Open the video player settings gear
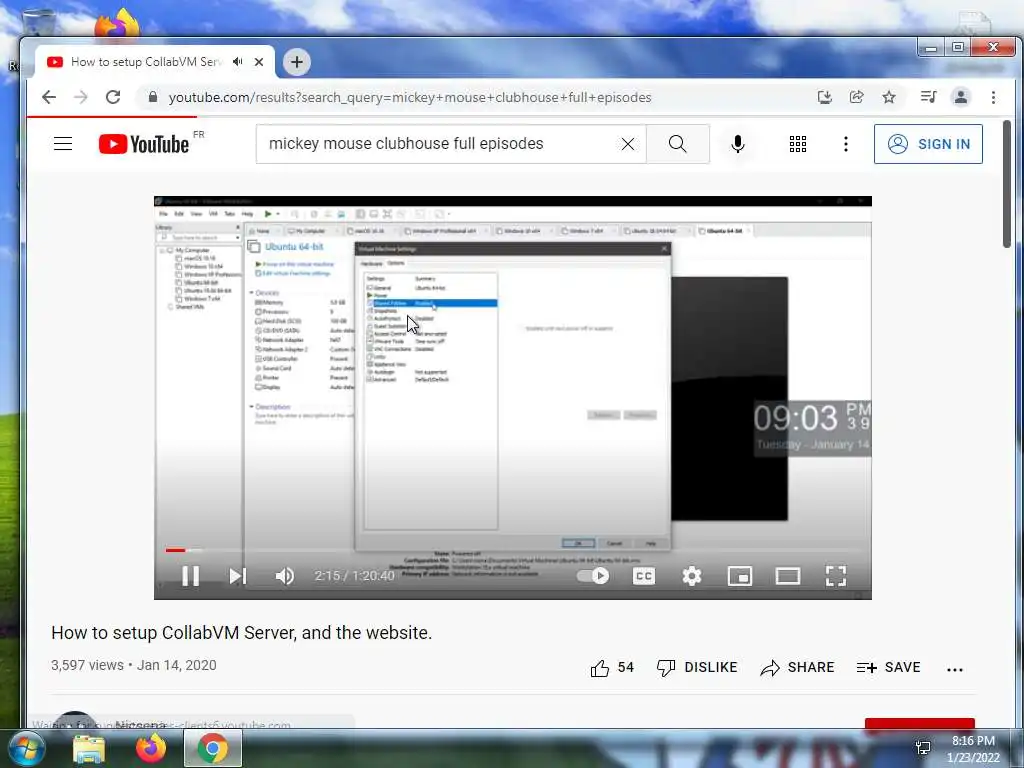 pos(692,575)
